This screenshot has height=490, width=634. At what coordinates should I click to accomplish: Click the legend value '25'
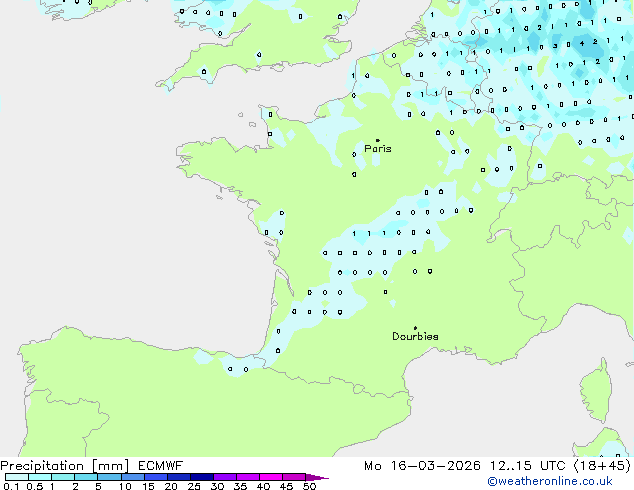click(194, 486)
